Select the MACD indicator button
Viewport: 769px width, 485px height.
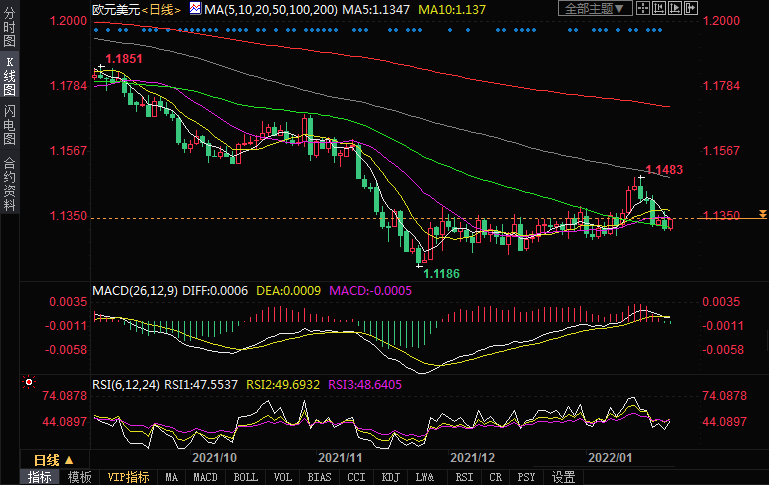click(x=207, y=477)
